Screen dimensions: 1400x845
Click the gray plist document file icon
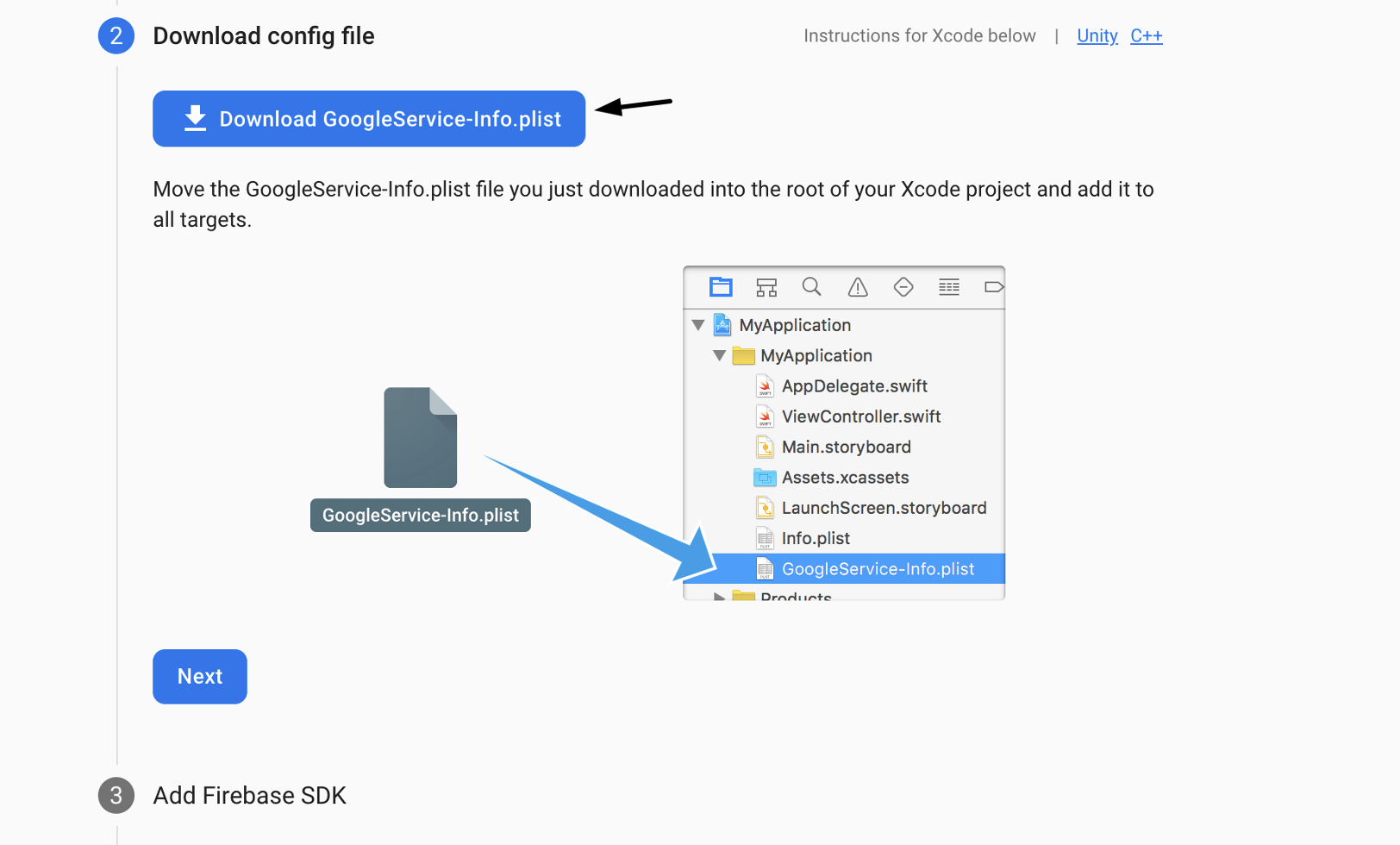click(421, 438)
